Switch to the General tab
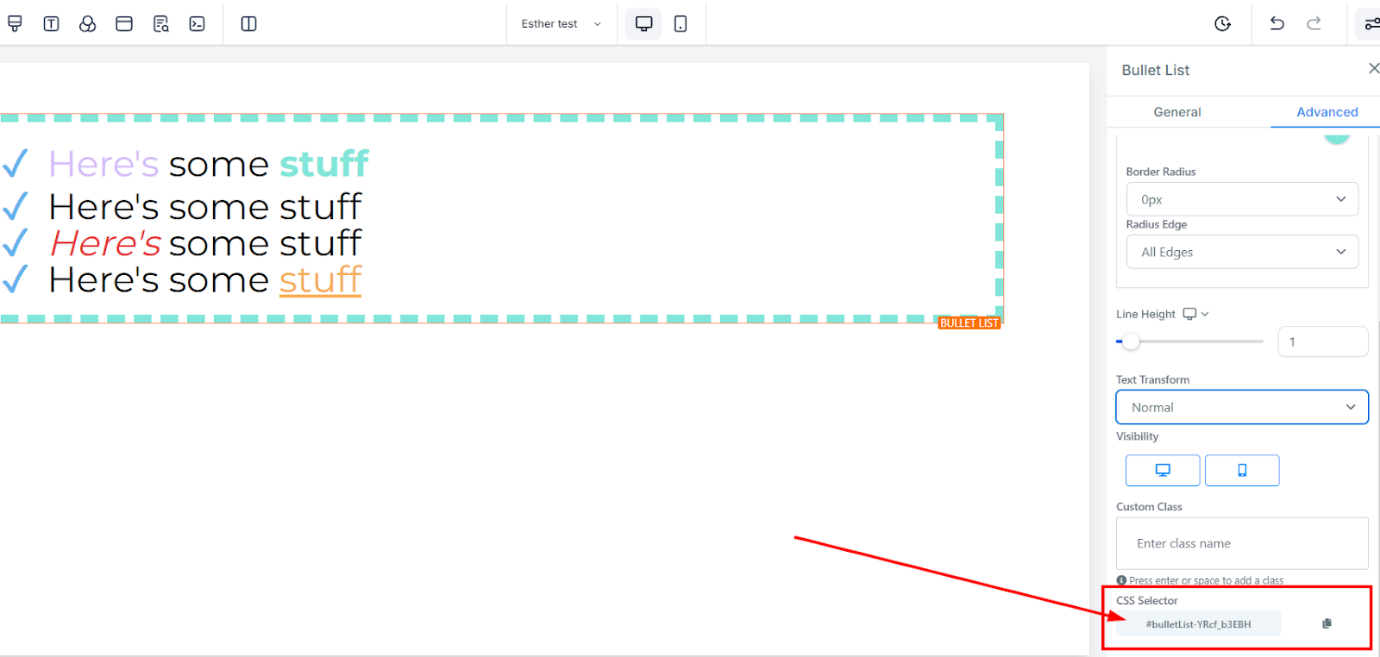Image resolution: width=1380 pixels, height=657 pixels. (1177, 112)
